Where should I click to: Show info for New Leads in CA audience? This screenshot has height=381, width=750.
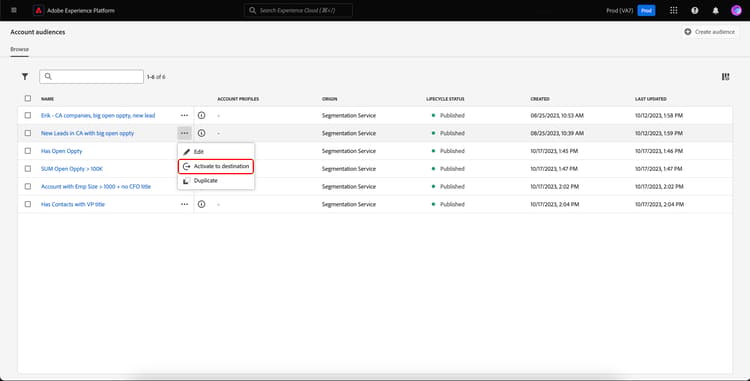201,133
